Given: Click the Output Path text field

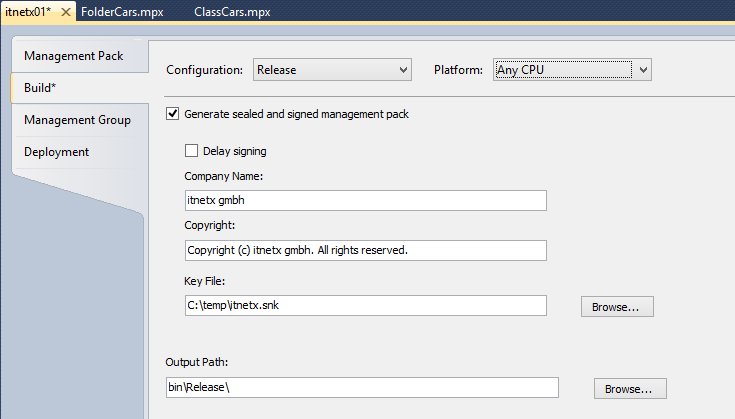Looking at the screenshot, I should pyautogui.click(x=361, y=387).
